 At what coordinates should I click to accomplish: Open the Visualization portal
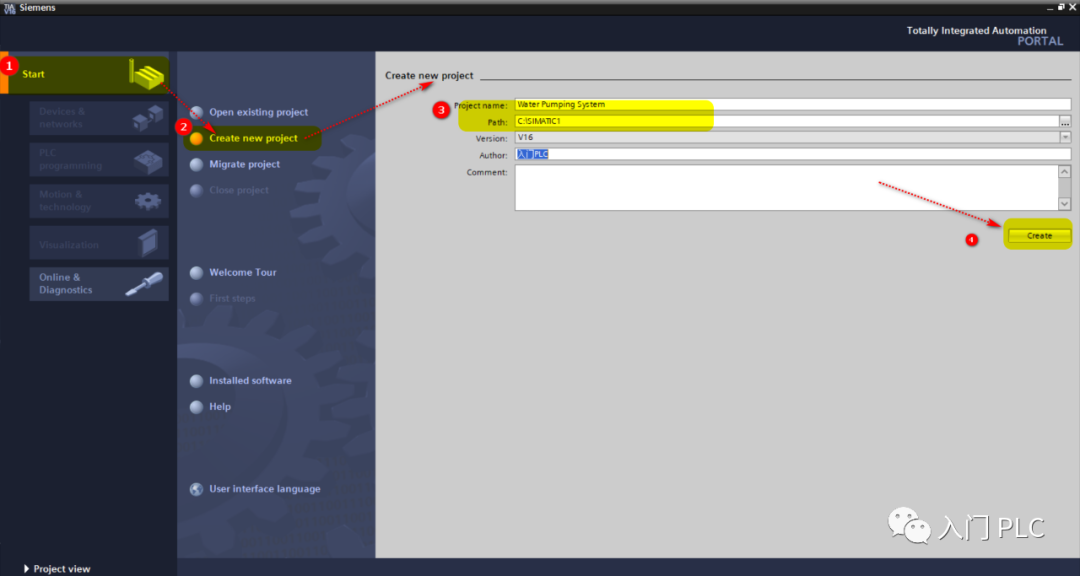coord(98,243)
